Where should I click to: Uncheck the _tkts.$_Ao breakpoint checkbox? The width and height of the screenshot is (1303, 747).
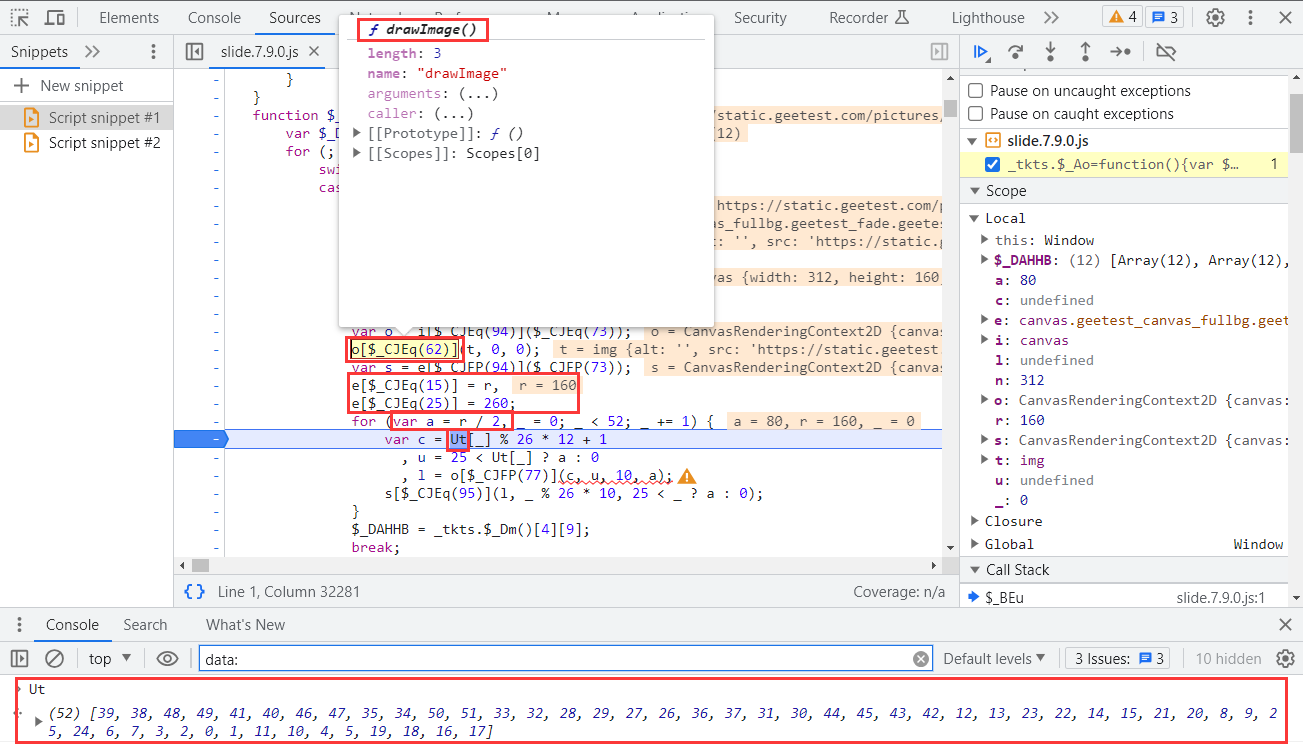click(x=992, y=164)
